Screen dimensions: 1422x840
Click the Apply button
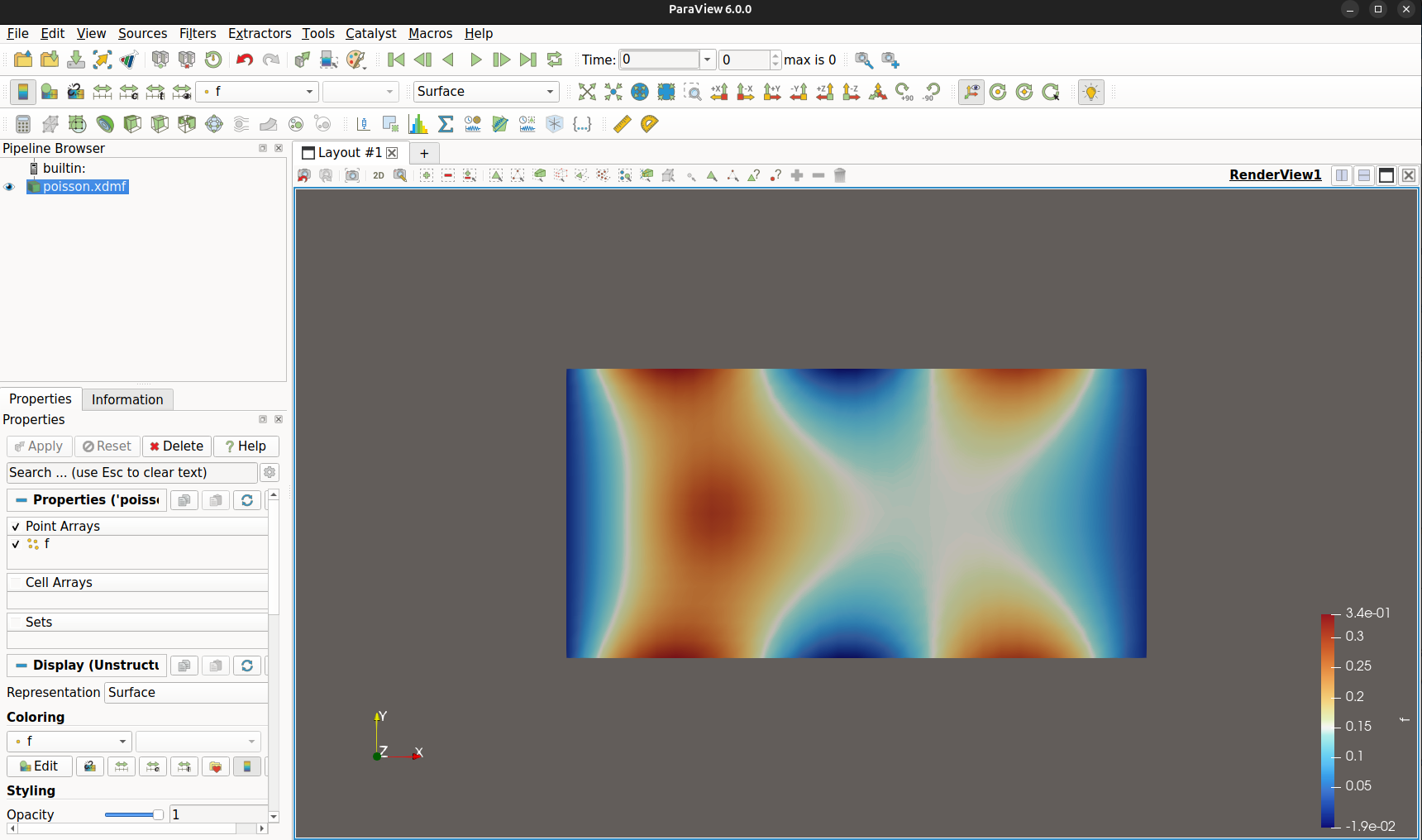coord(40,446)
